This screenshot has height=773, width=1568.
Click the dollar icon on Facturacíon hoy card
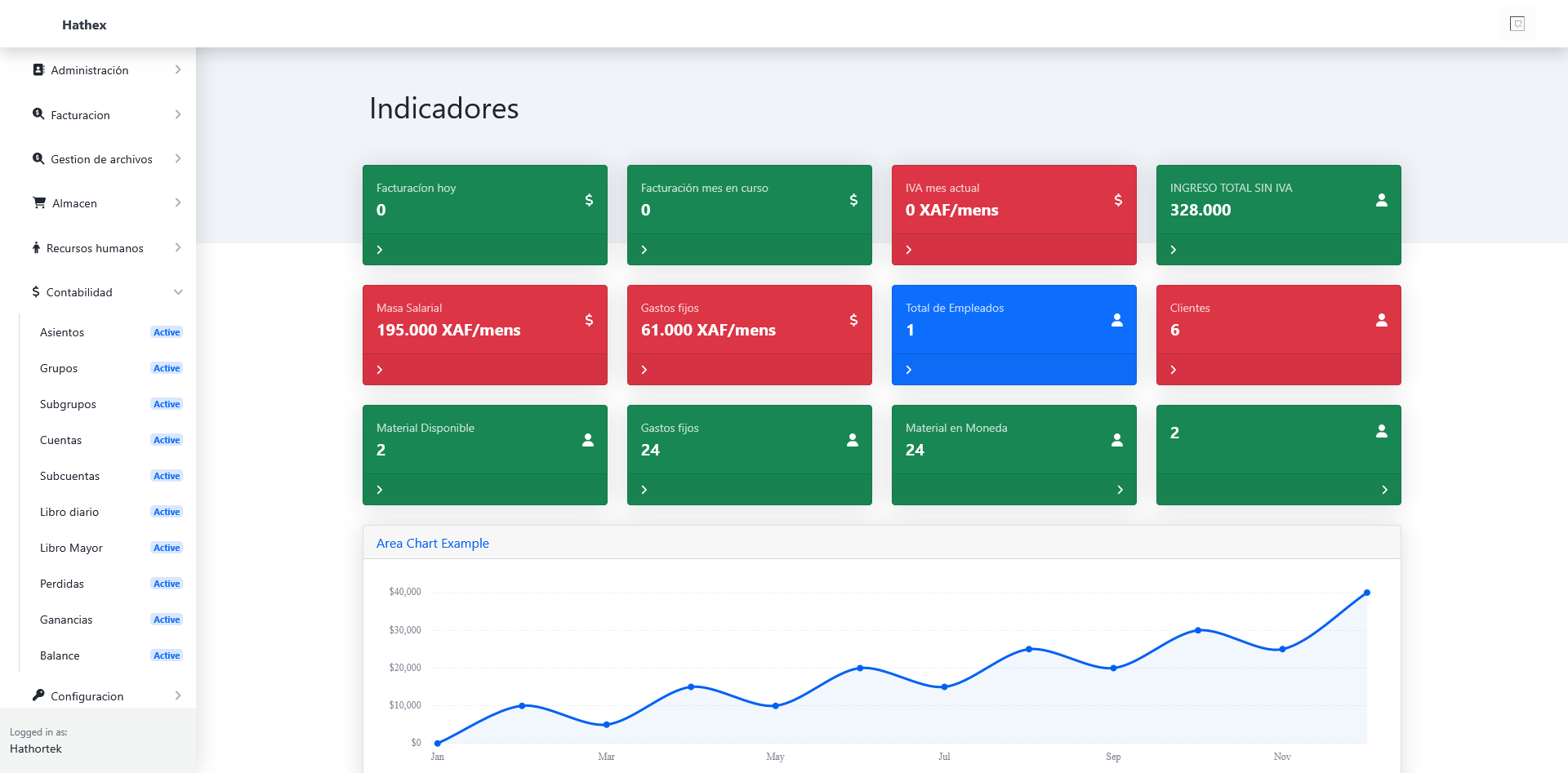(589, 200)
